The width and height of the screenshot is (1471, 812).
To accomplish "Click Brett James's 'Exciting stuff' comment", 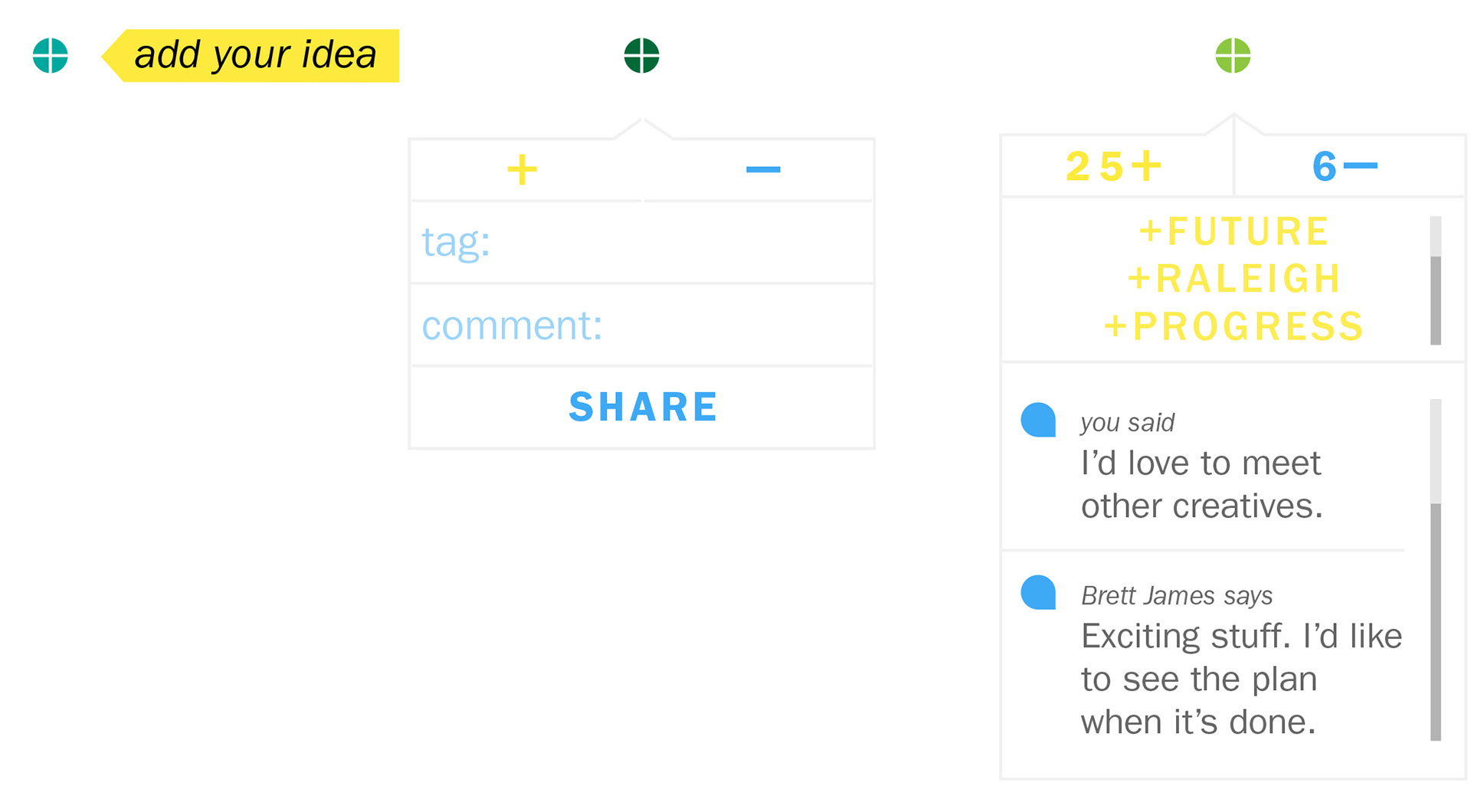I will tap(1242, 679).
